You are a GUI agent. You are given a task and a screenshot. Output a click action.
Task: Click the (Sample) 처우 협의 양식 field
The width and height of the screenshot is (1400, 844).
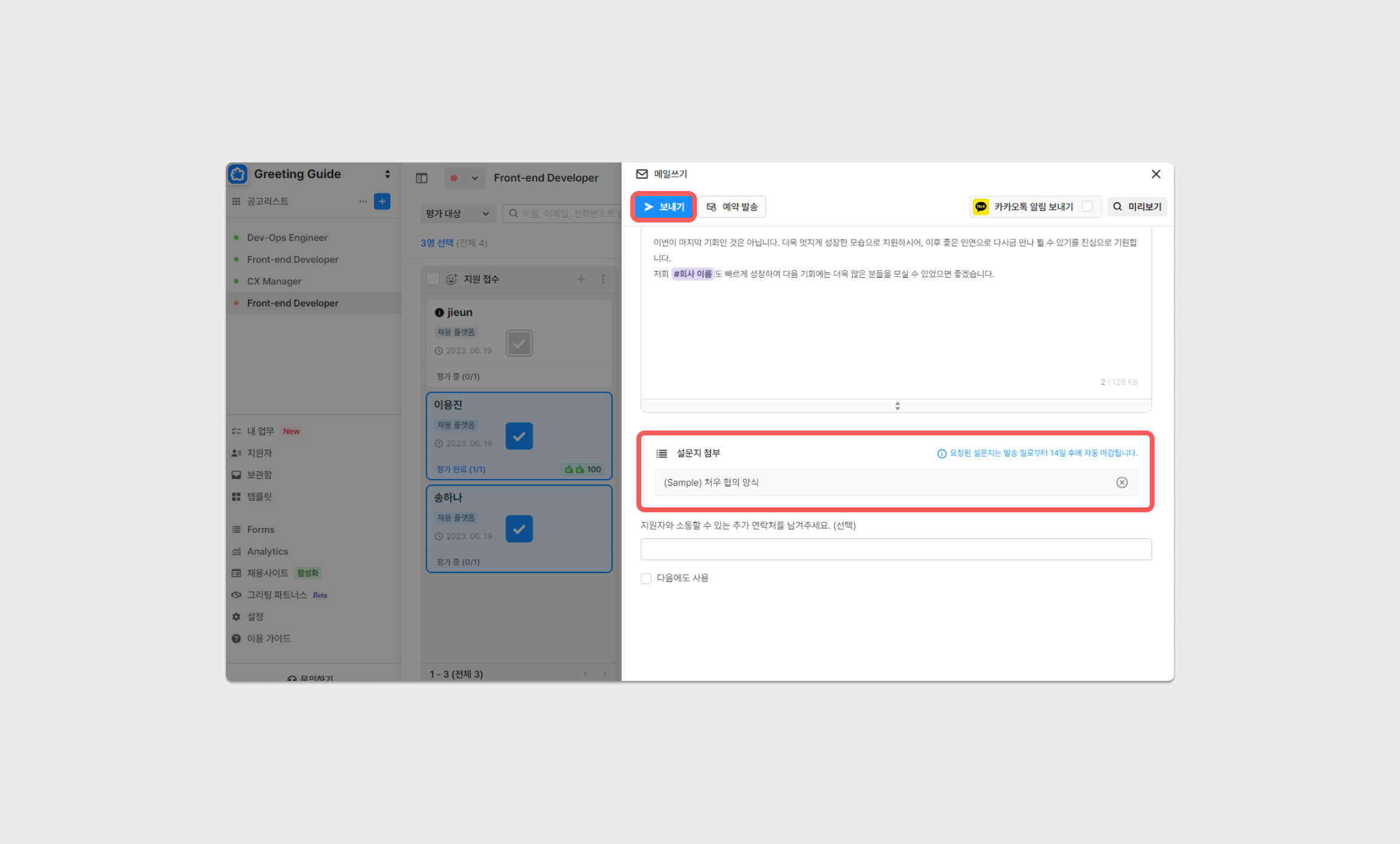pos(896,483)
